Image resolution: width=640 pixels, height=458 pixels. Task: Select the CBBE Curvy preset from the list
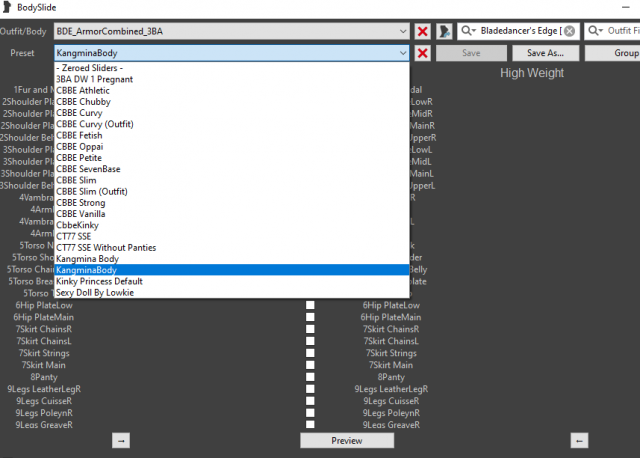(86, 113)
